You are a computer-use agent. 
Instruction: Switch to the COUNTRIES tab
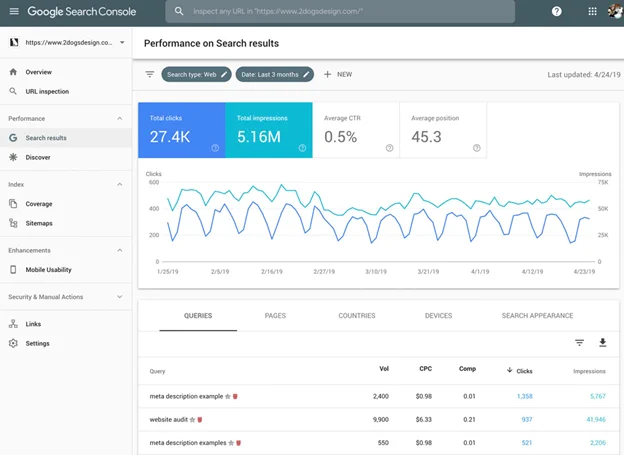[x=357, y=316]
